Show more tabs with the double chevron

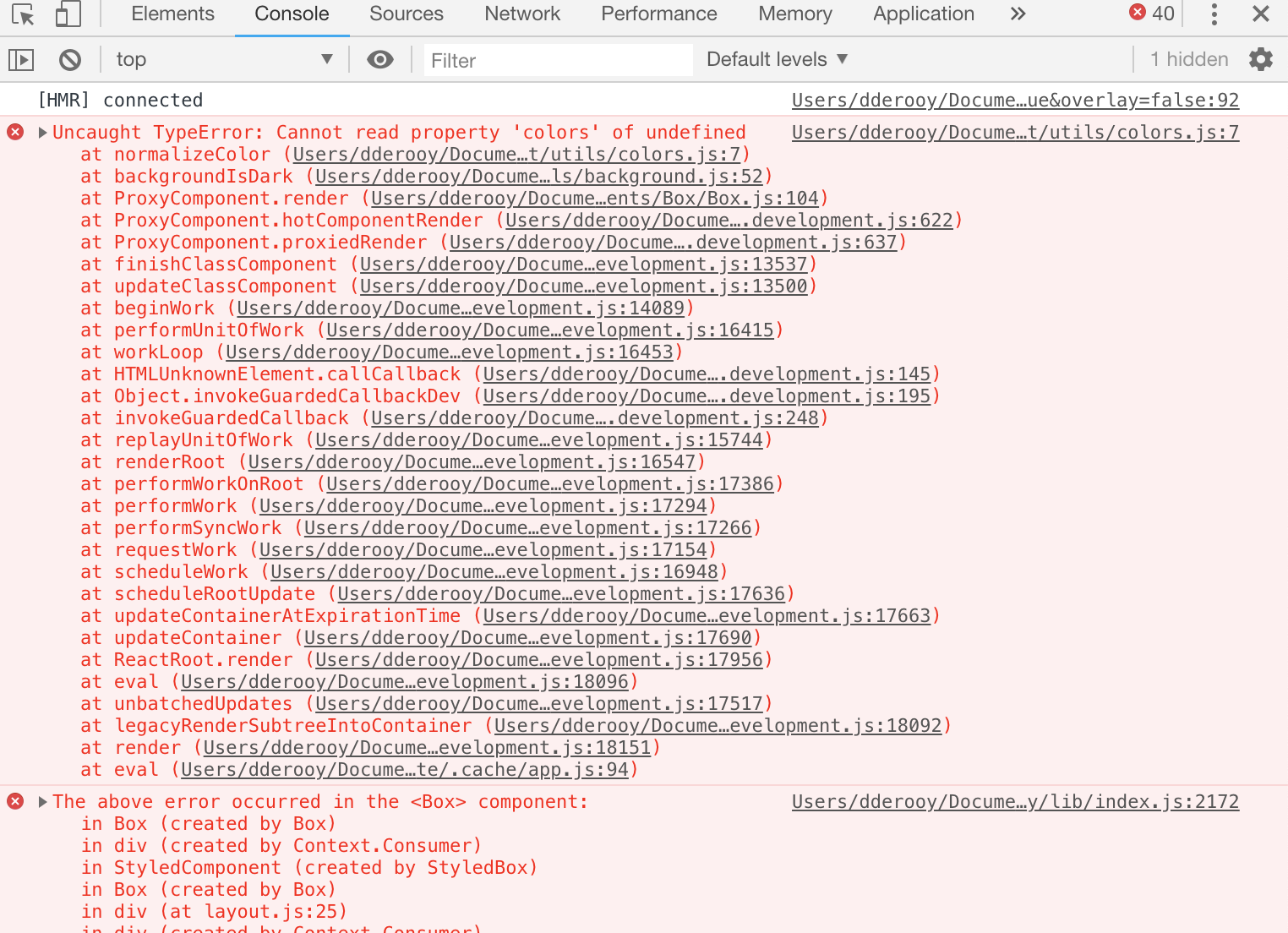coord(1018,14)
